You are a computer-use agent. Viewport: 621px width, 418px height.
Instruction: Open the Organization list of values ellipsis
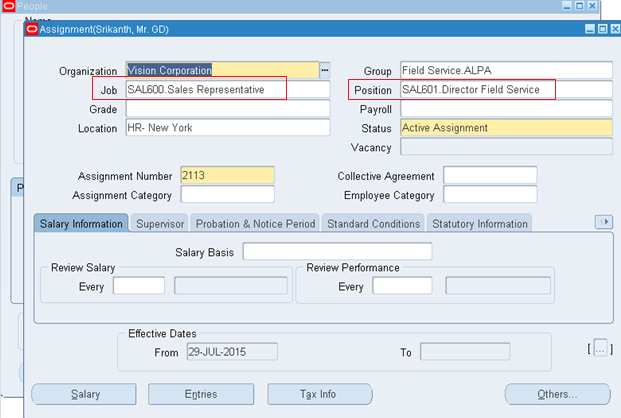click(x=324, y=71)
